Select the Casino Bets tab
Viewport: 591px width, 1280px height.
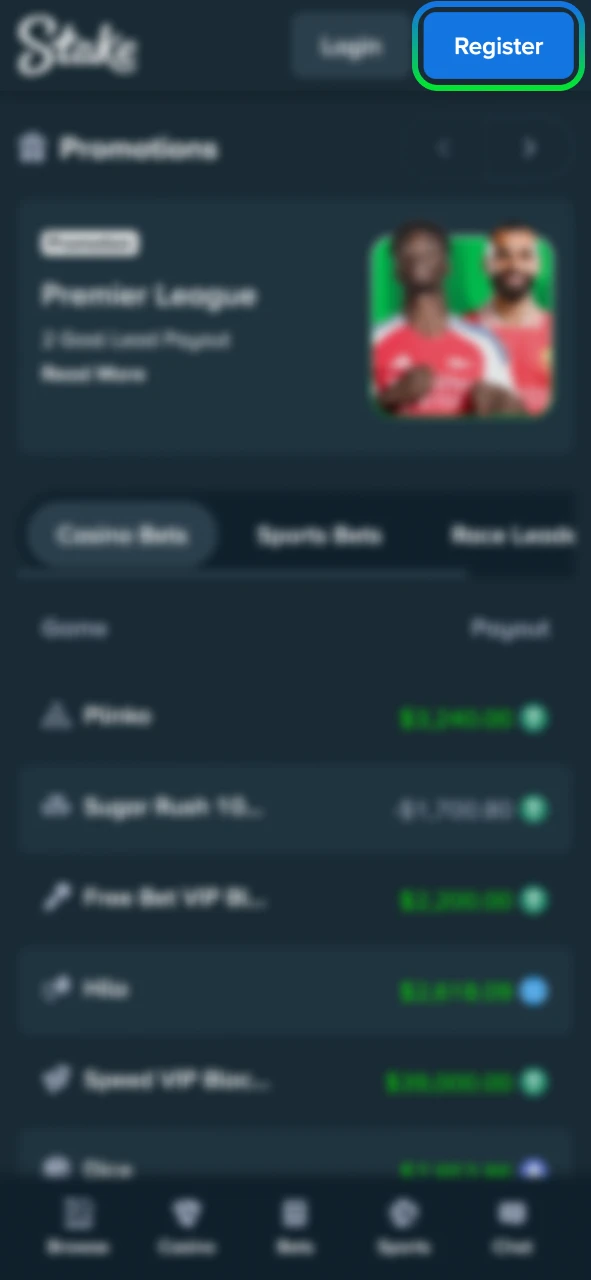(x=122, y=535)
